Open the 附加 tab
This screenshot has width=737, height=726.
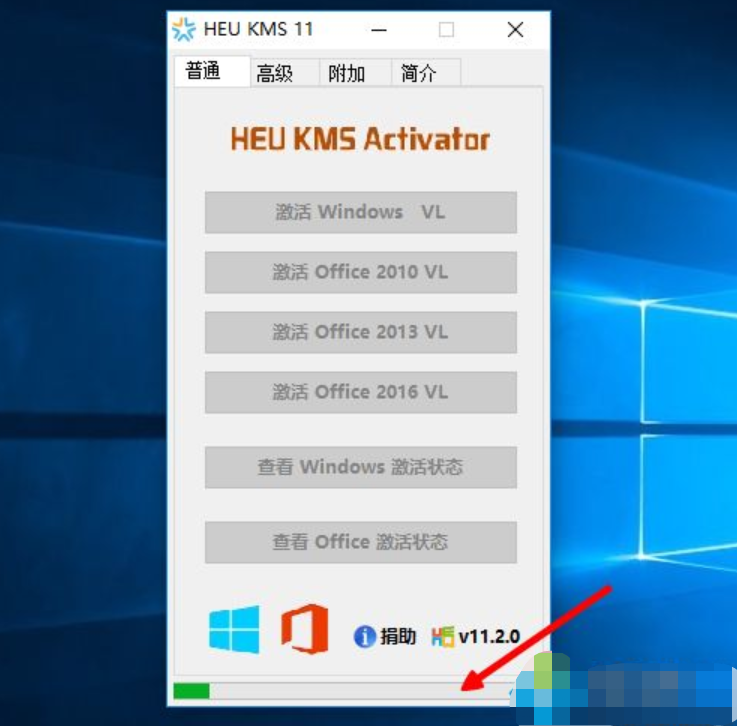click(x=356, y=73)
